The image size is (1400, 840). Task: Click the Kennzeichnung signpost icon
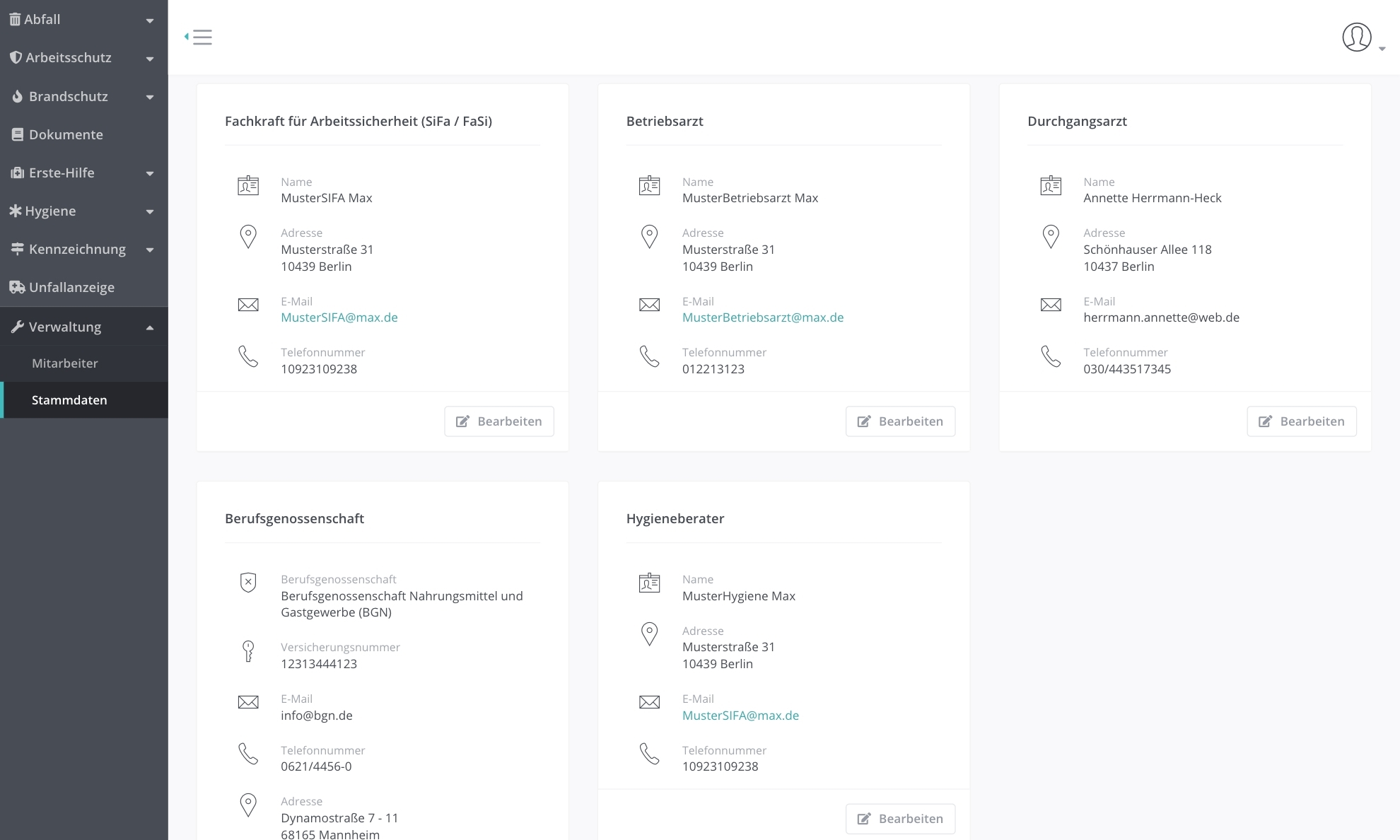point(18,250)
